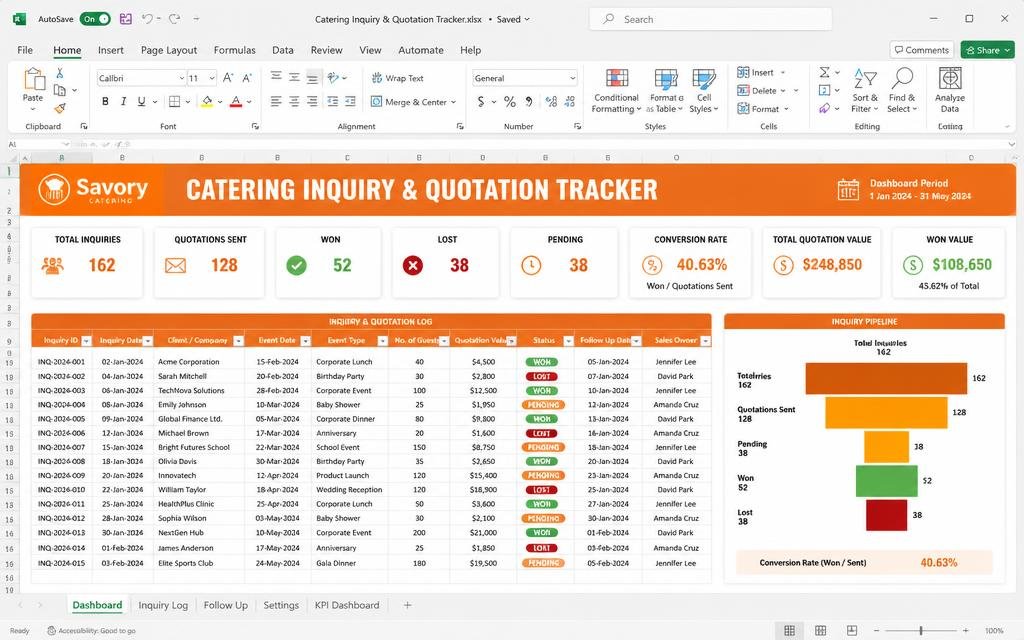Open the Follow Up sheet tab

(225, 605)
